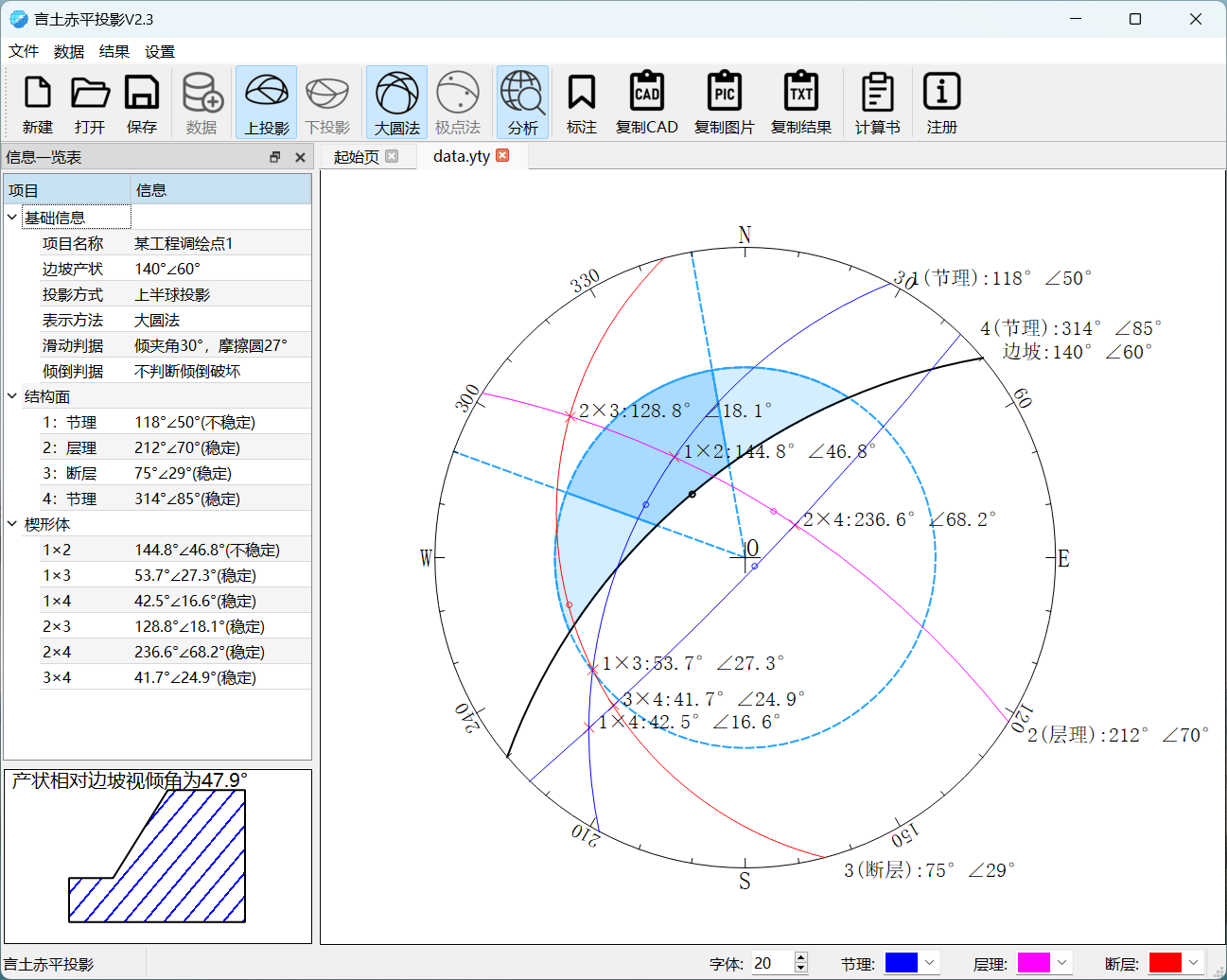Switch to the 起始页 tab
1227x980 pixels.
tap(357, 157)
